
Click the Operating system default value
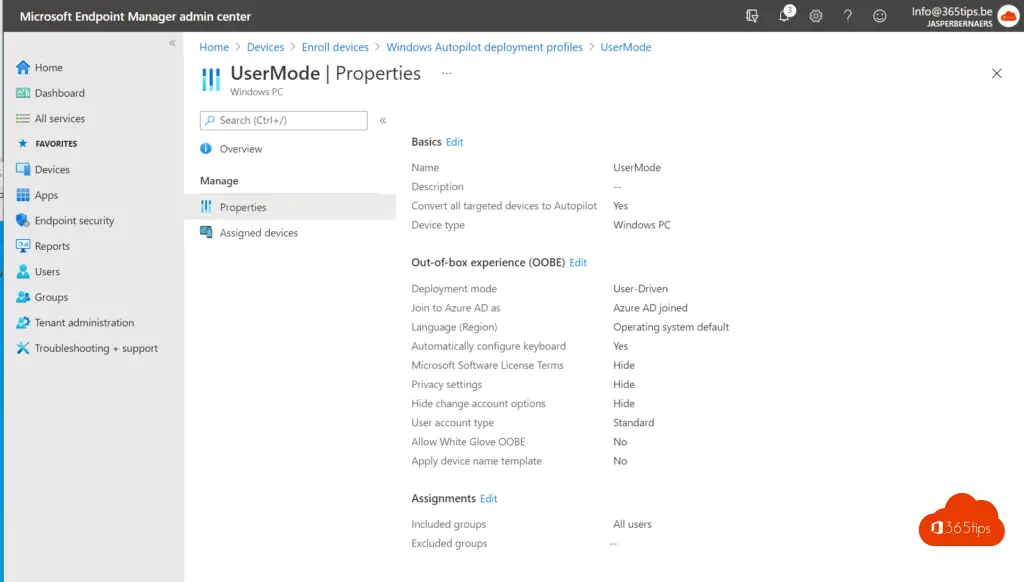click(671, 327)
